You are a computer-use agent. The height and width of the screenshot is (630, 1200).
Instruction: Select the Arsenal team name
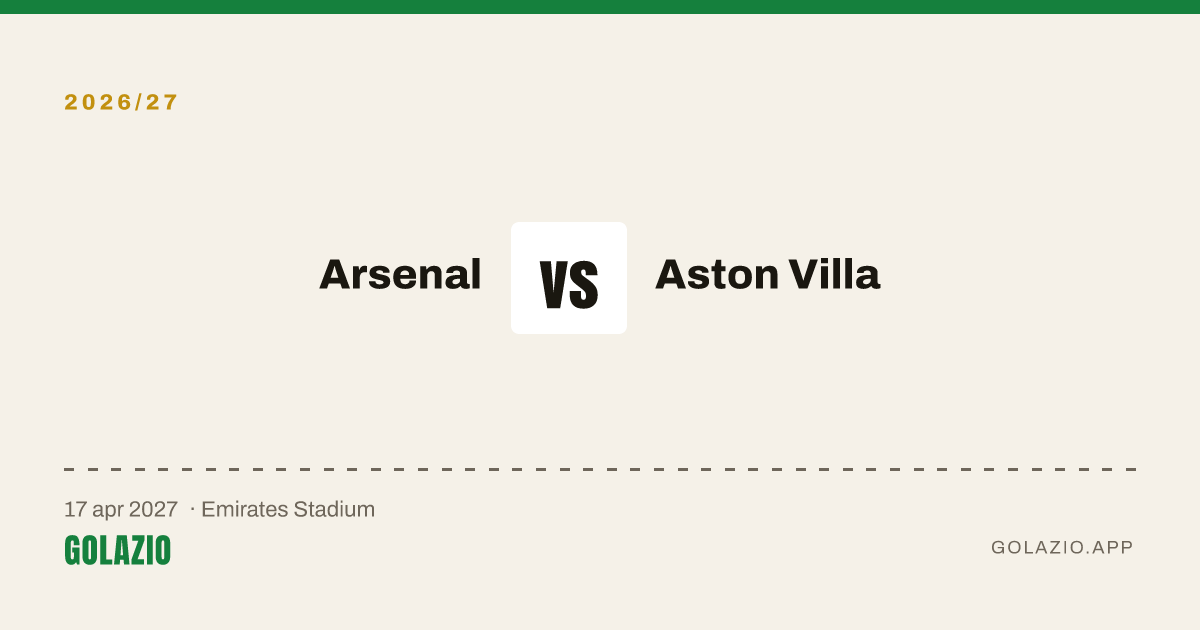pos(400,274)
